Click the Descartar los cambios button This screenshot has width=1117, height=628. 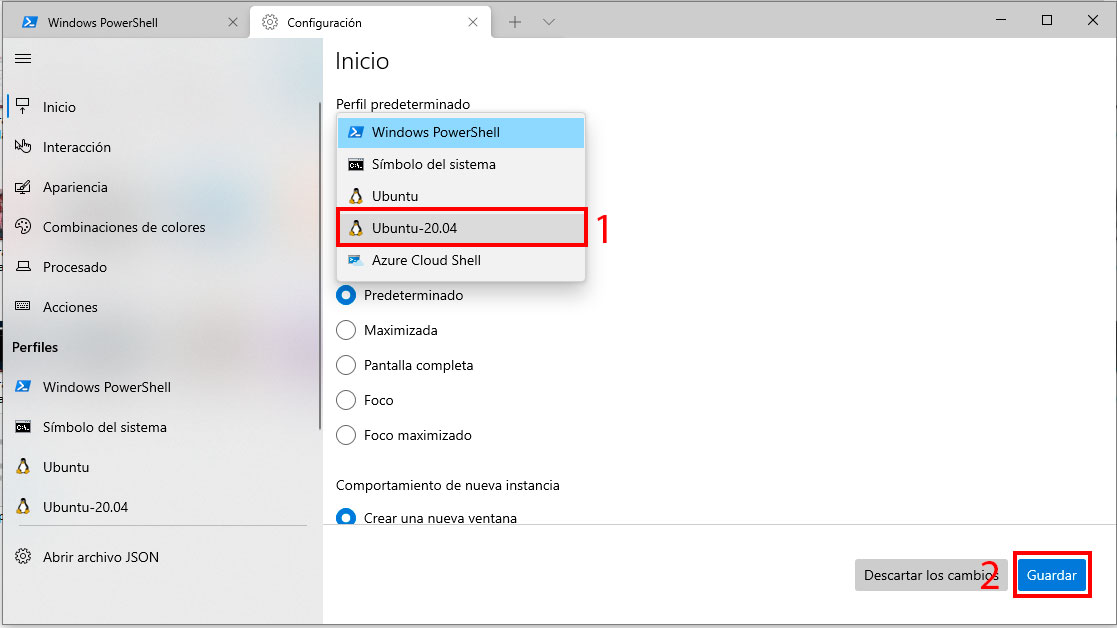(x=931, y=575)
